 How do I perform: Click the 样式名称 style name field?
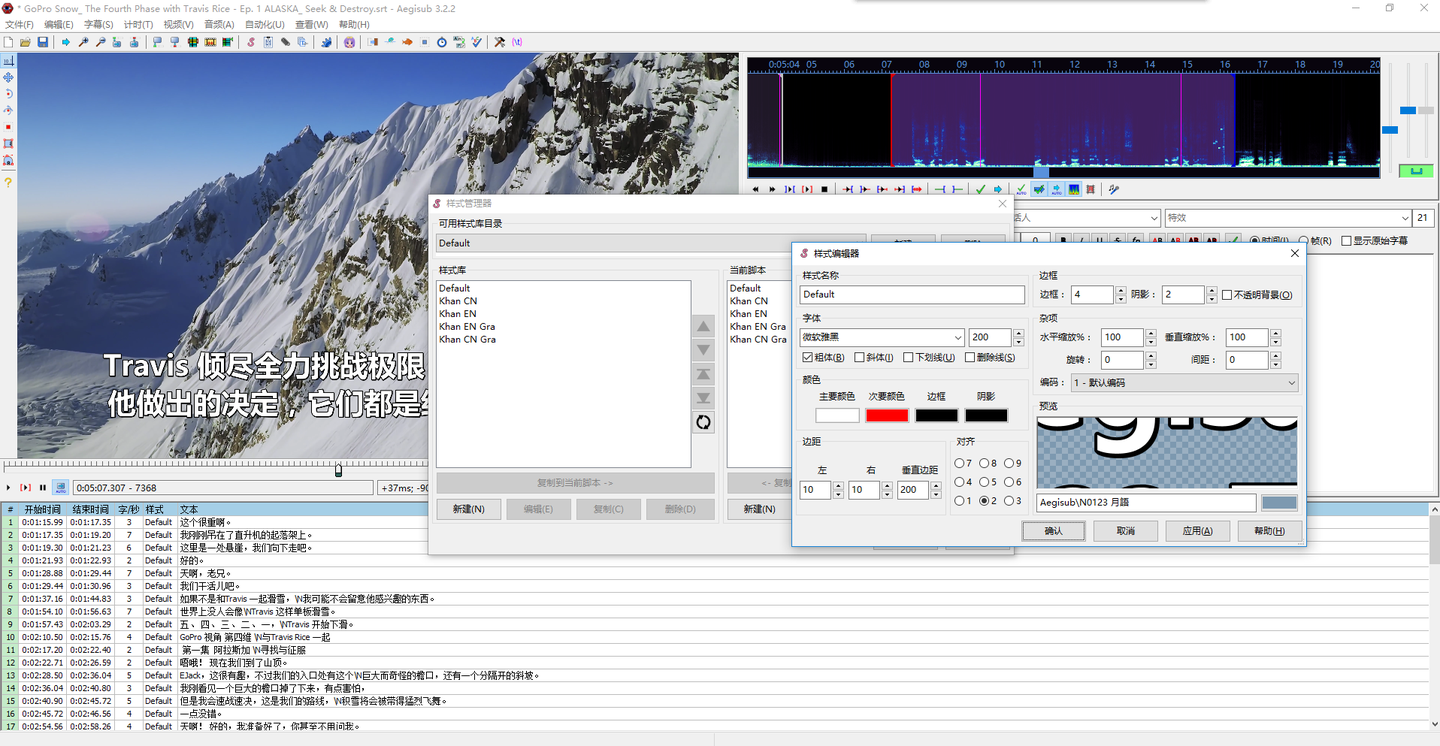tap(912, 295)
